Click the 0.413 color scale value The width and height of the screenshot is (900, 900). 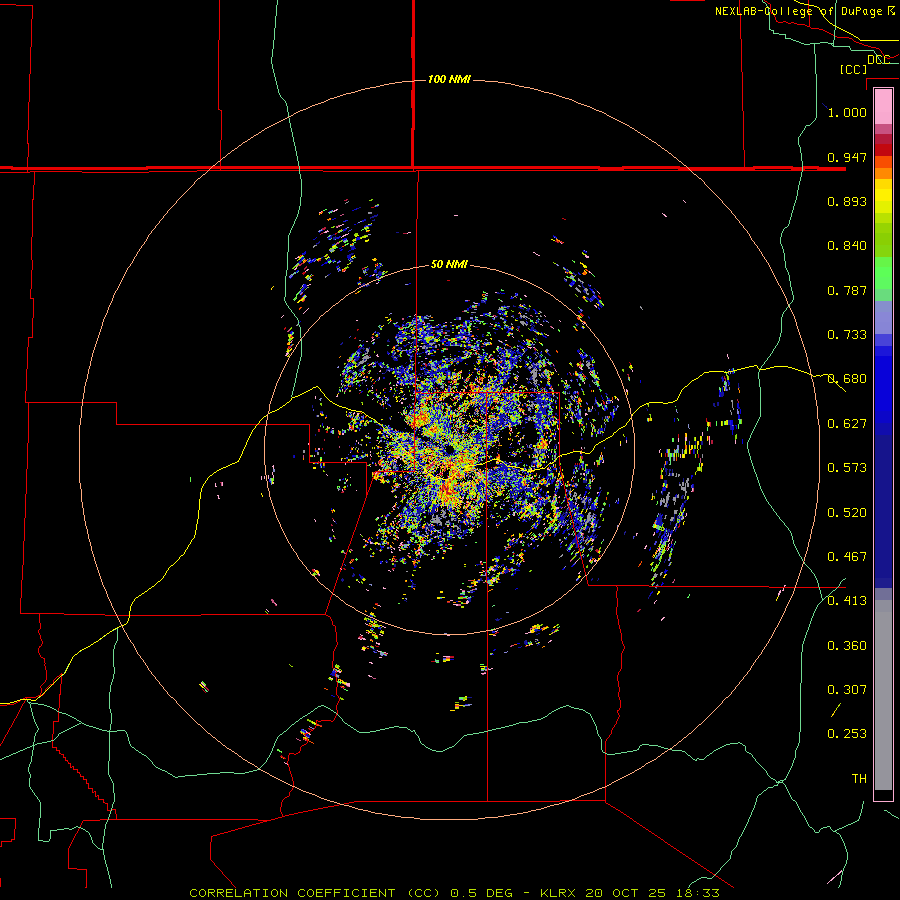tap(847, 601)
